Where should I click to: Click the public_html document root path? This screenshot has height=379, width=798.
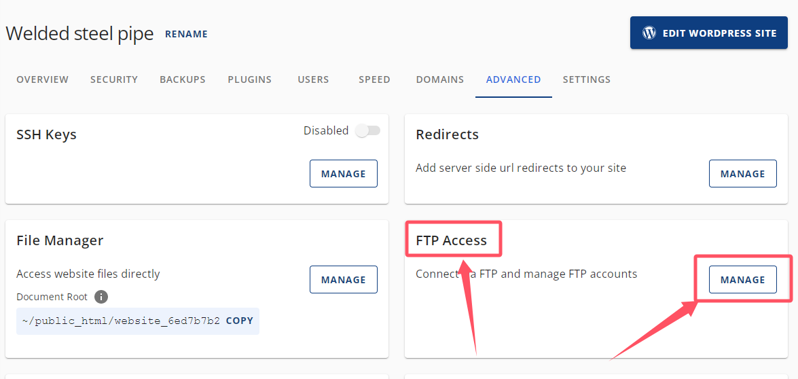121,321
